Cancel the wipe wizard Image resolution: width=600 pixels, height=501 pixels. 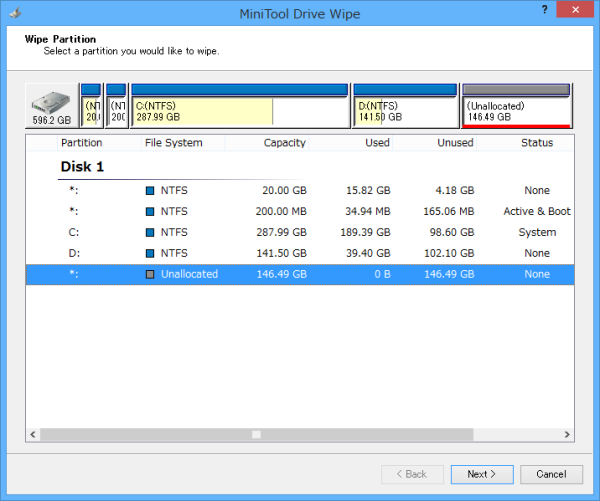[551, 474]
